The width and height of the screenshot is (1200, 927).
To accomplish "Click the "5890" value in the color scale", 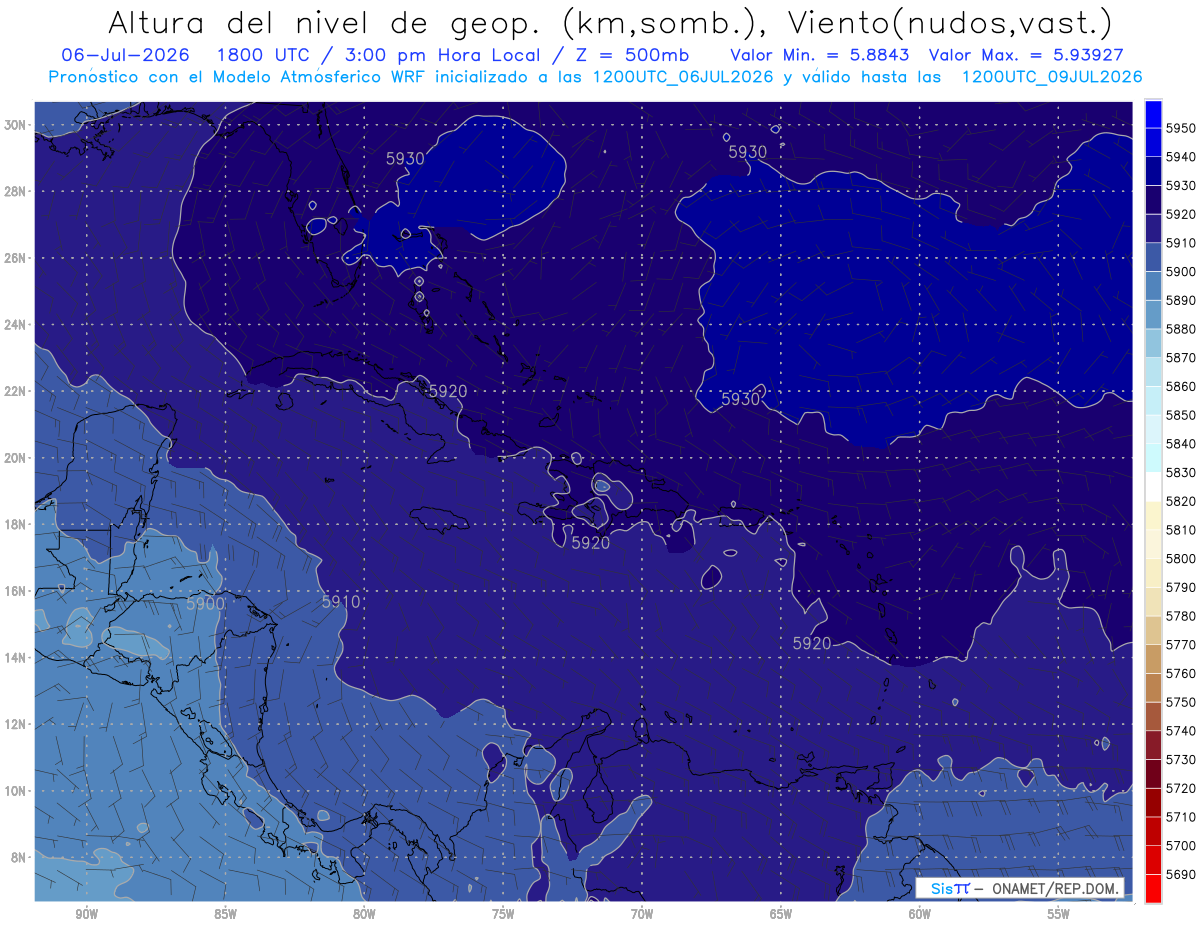I will pos(1181,300).
